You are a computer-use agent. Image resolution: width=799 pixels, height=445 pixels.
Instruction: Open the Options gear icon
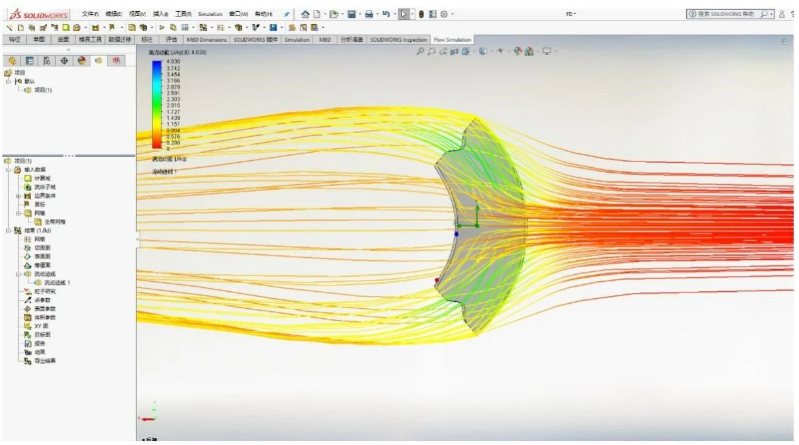pos(444,14)
